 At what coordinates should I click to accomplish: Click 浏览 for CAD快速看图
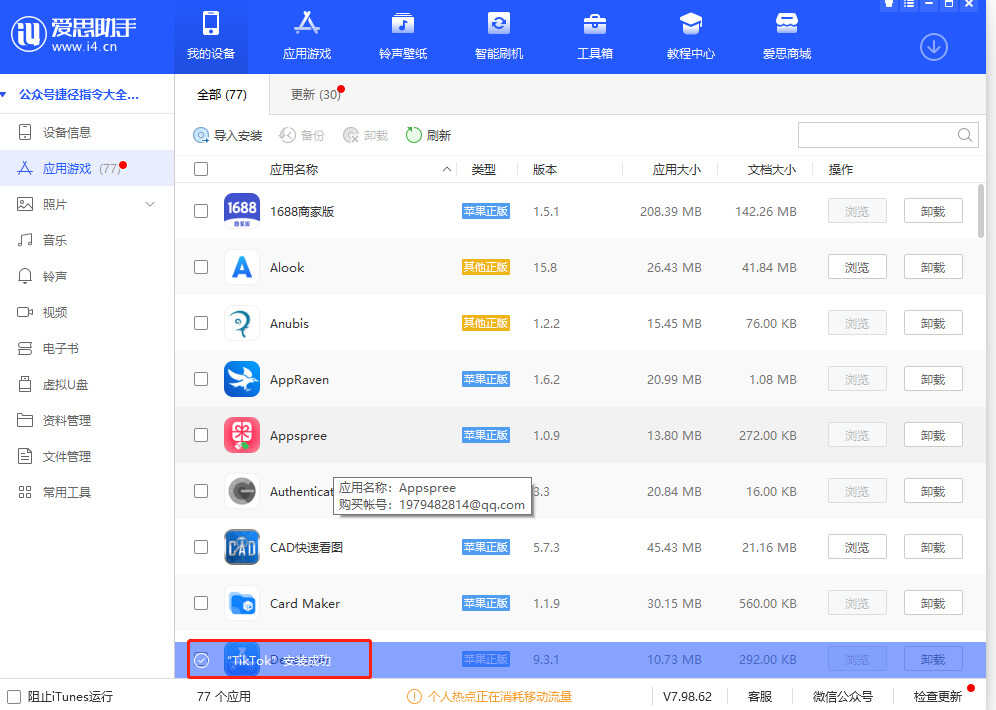tap(857, 547)
